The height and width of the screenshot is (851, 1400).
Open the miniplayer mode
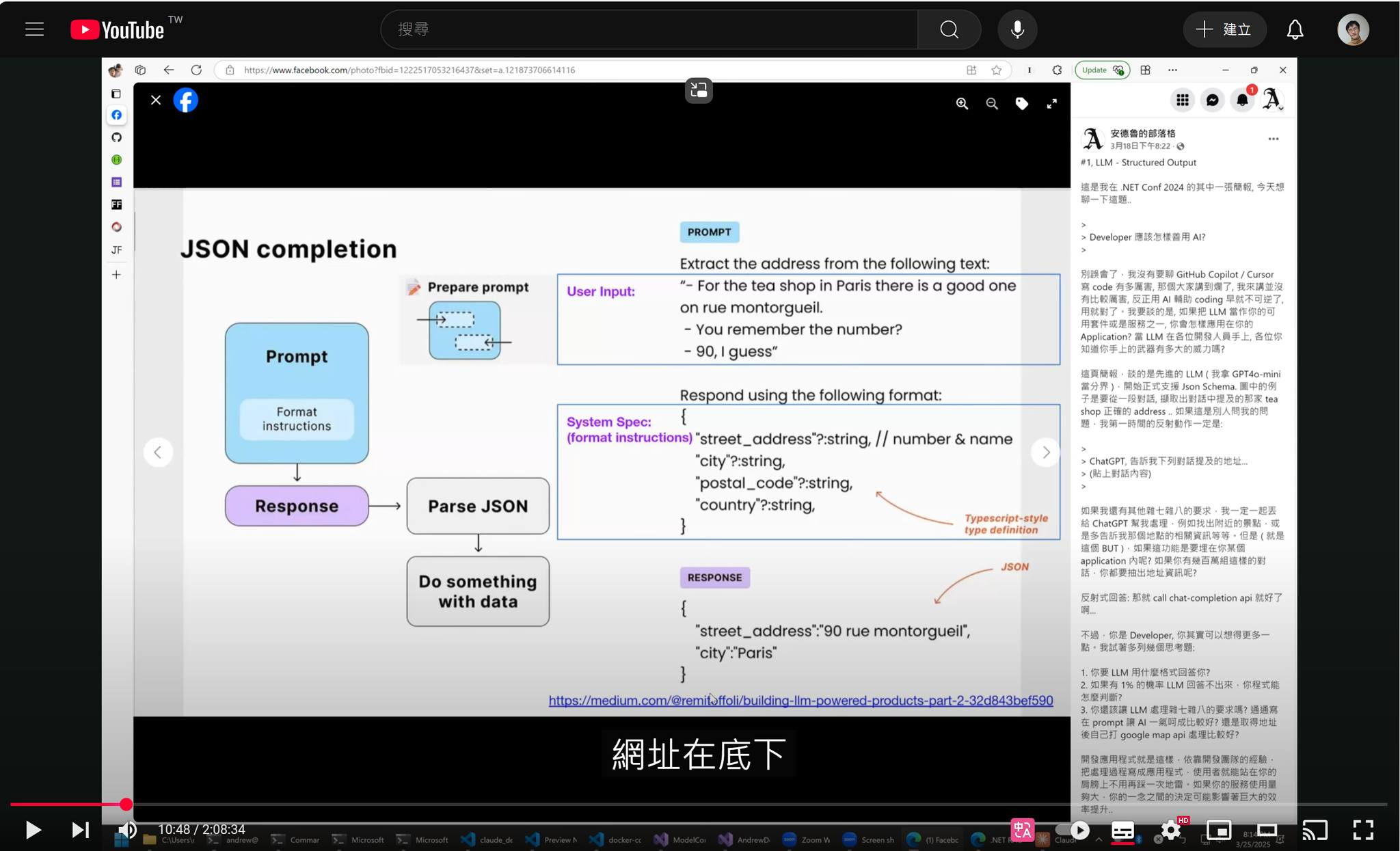(1219, 830)
